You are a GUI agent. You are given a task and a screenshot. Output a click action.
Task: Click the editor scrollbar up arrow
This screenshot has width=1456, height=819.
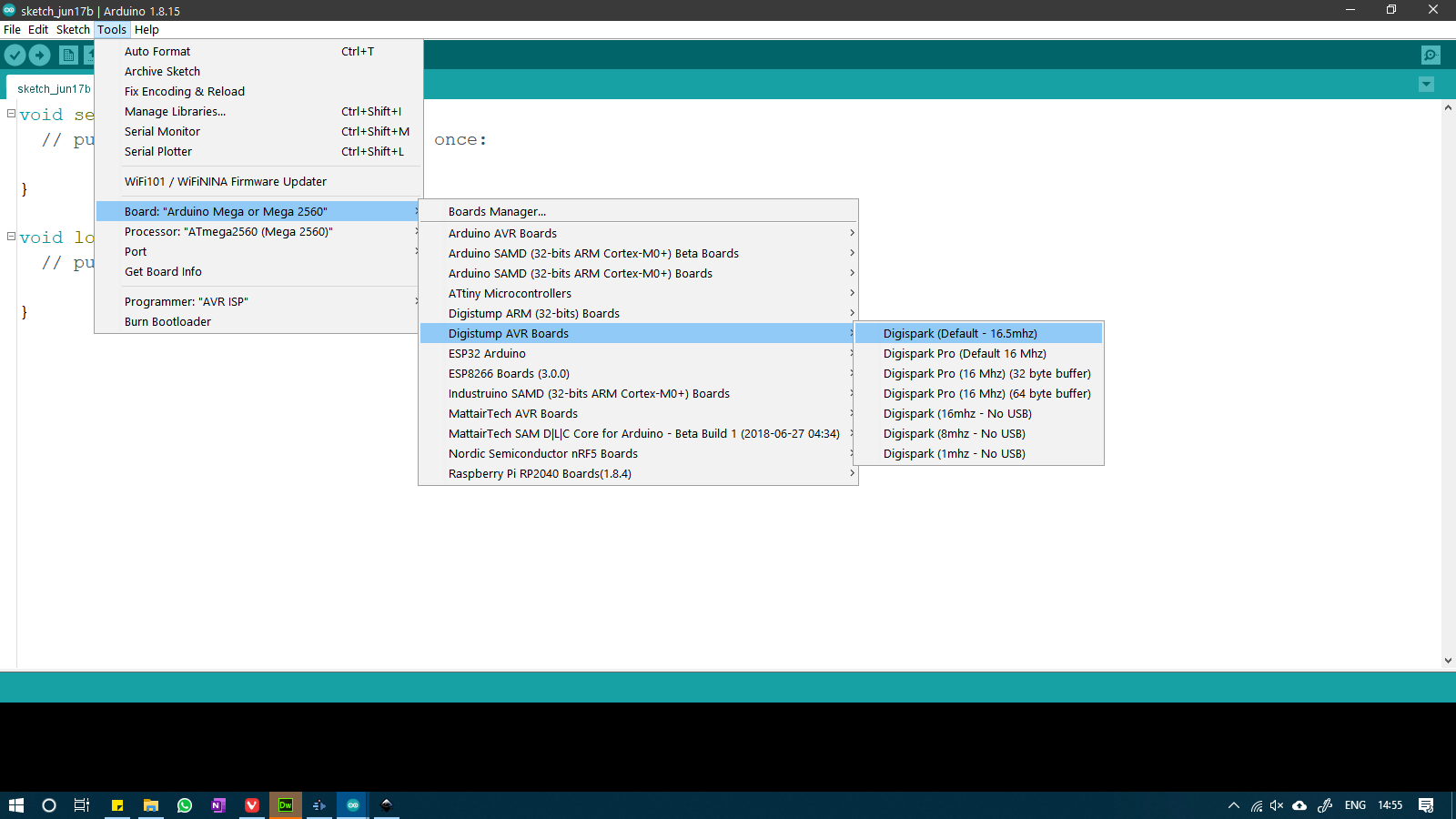pos(1448,107)
